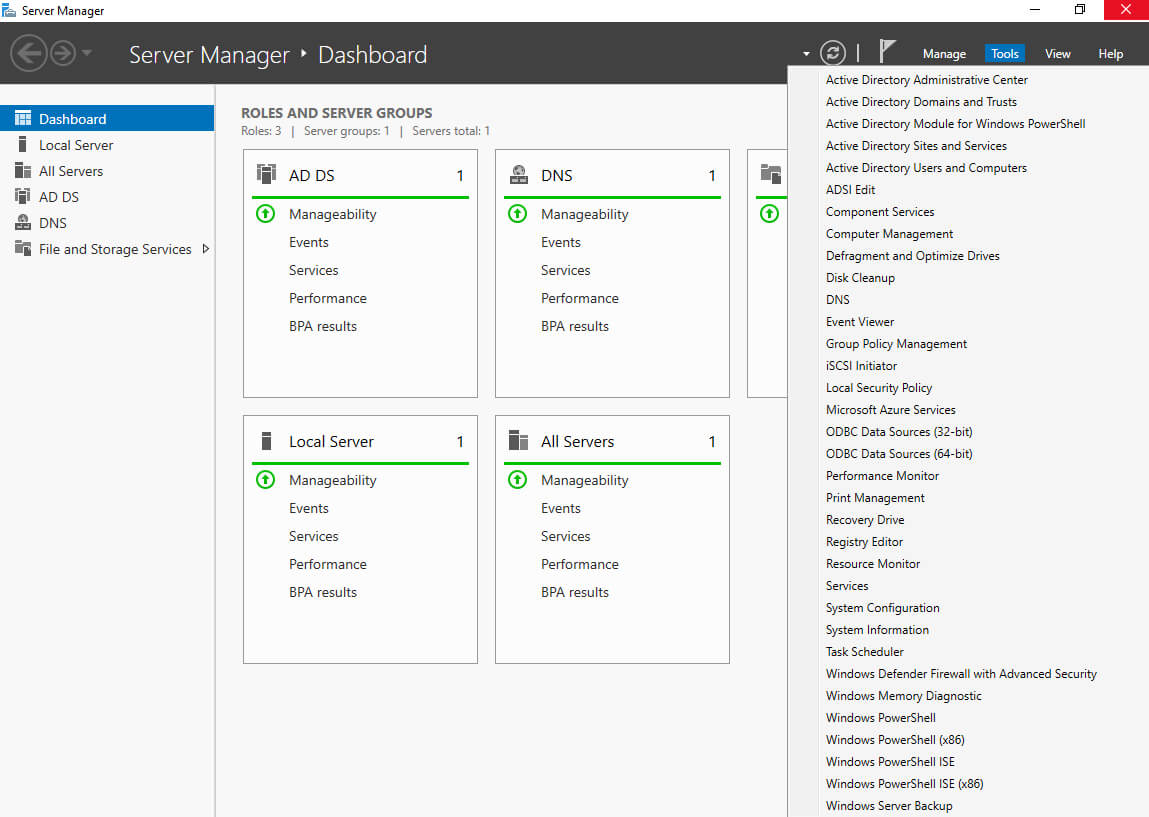Viewport: 1149px width, 817px height.
Task: Close the open Tools menu
Action: [x=1005, y=53]
